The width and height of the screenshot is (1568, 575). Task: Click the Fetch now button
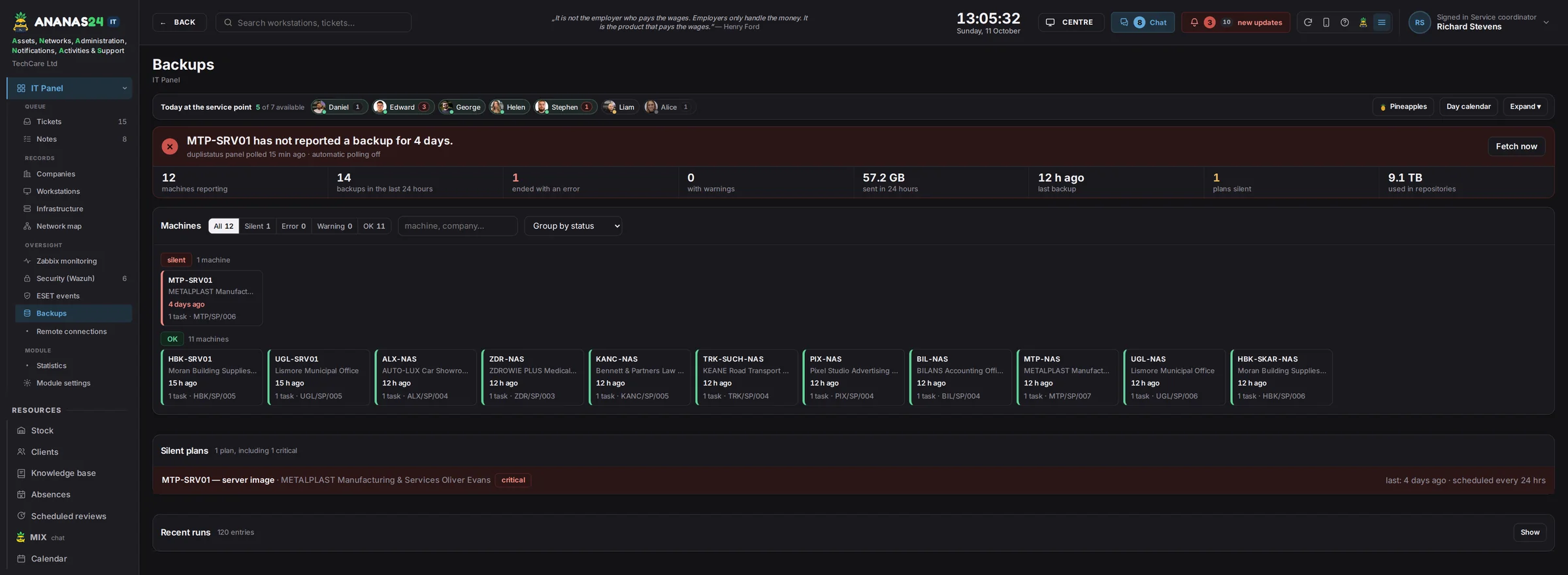1516,146
